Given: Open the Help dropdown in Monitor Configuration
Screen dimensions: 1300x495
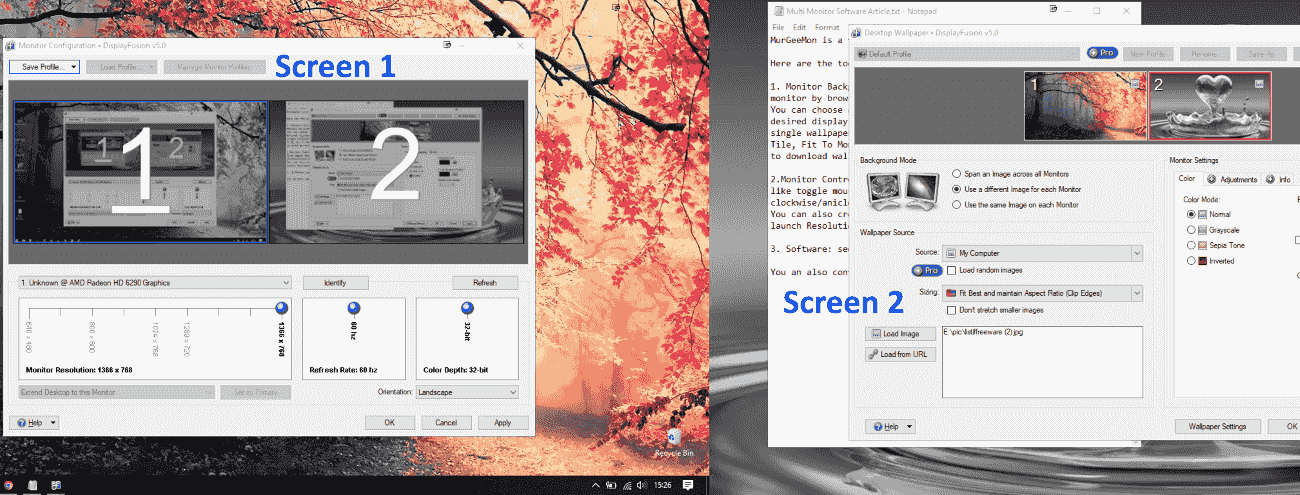Looking at the screenshot, I should click(x=33, y=423).
